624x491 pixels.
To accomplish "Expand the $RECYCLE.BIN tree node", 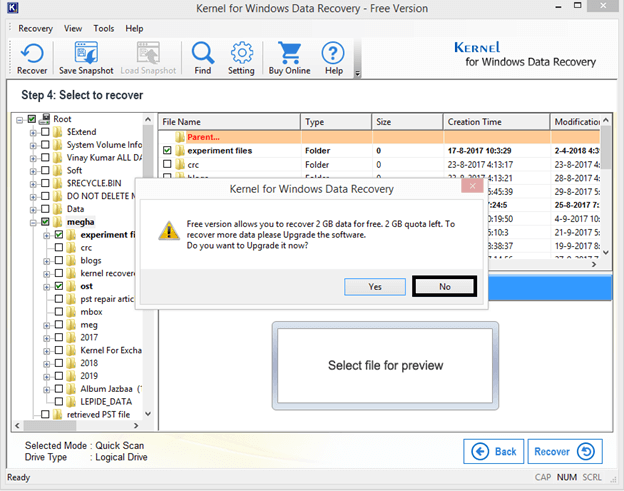I will pos(33,184).
